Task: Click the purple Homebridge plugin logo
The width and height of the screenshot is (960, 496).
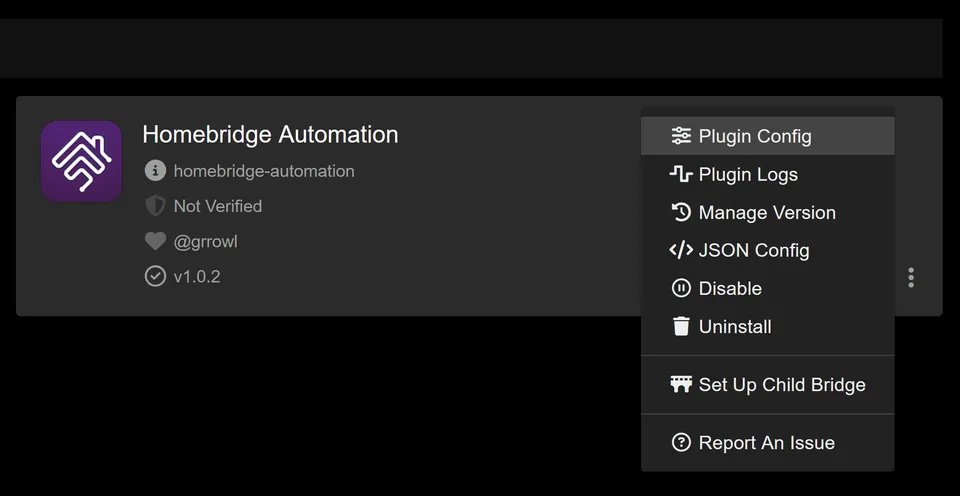Action: coord(81,161)
